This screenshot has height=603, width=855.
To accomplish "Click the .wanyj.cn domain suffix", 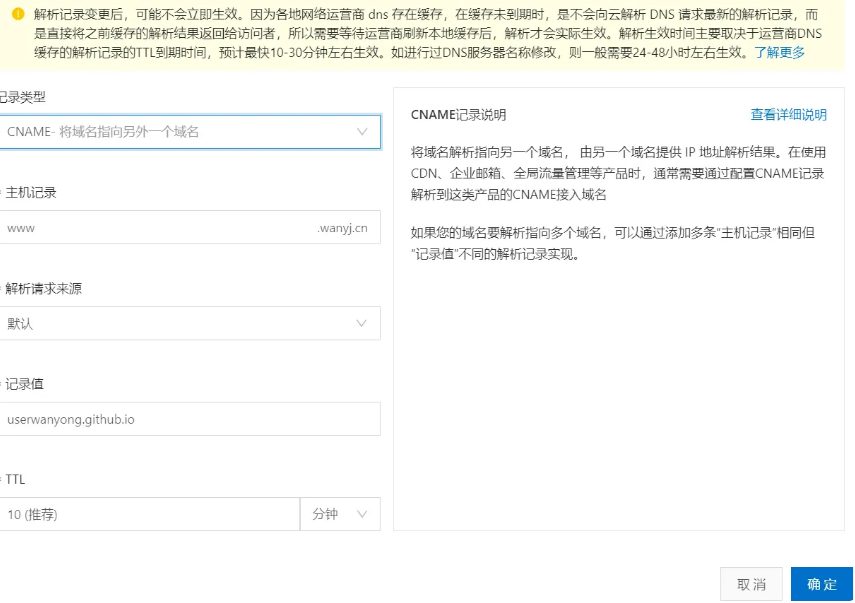I will point(342,228).
